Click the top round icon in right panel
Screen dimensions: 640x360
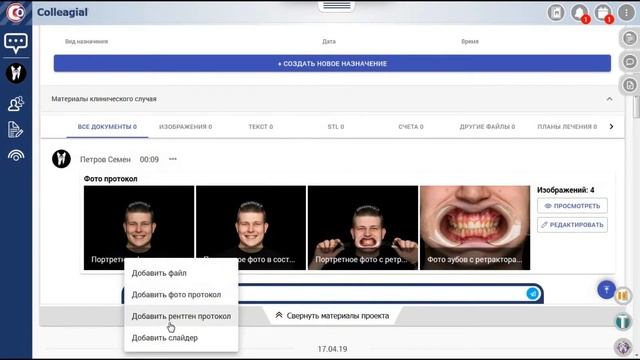pyautogui.click(x=630, y=38)
